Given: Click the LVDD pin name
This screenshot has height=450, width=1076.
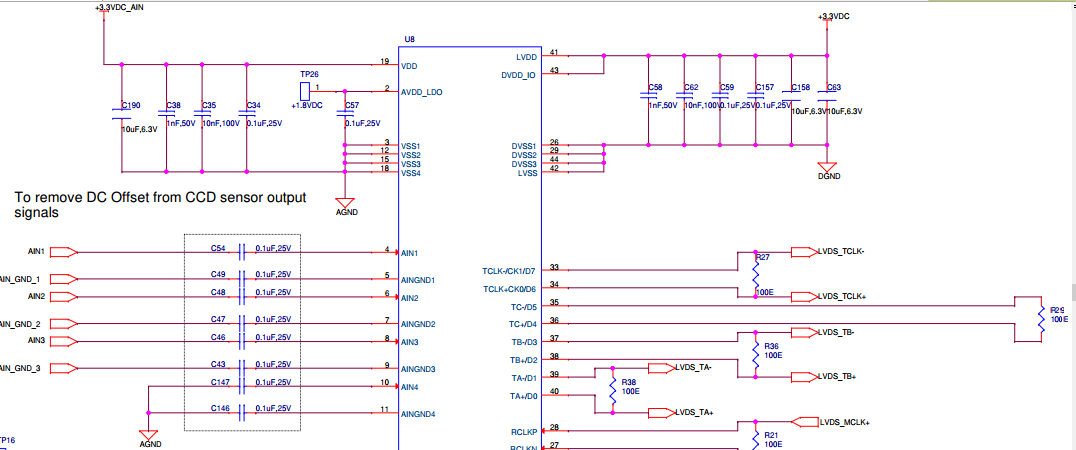Looking at the screenshot, I should click(526, 56).
